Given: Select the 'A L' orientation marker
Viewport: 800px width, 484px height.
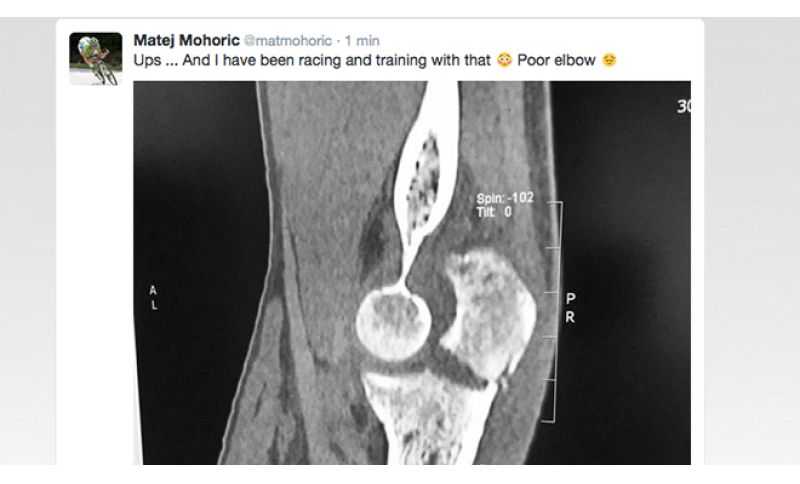Looking at the screenshot, I should tap(153, 298).
